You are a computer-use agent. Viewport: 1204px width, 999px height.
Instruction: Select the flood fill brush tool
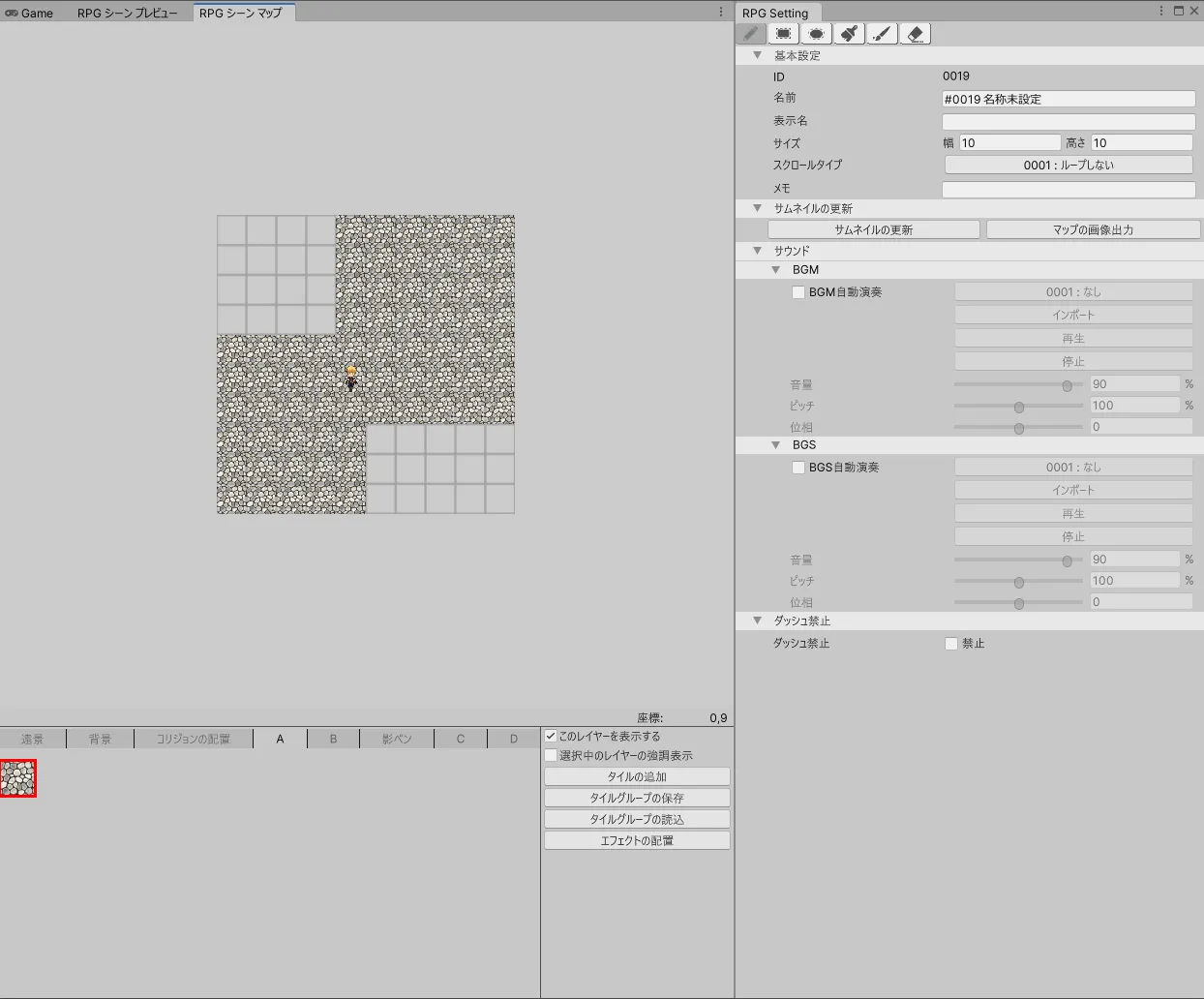pyautogui.click(x=850, y=34)
